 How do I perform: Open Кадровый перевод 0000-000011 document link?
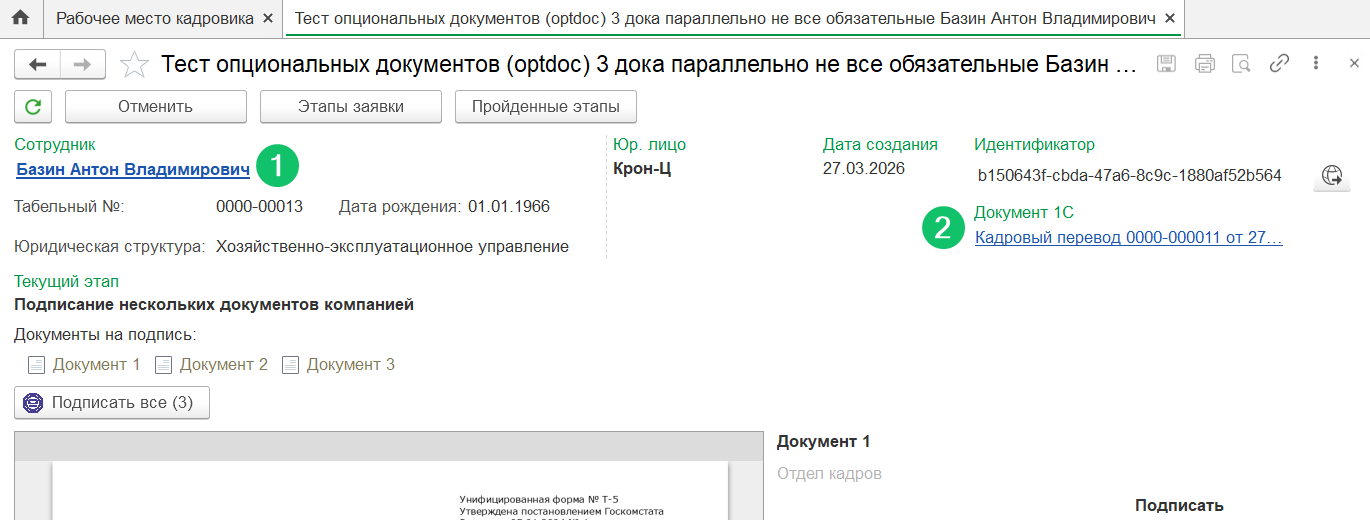click(1128, 238)
